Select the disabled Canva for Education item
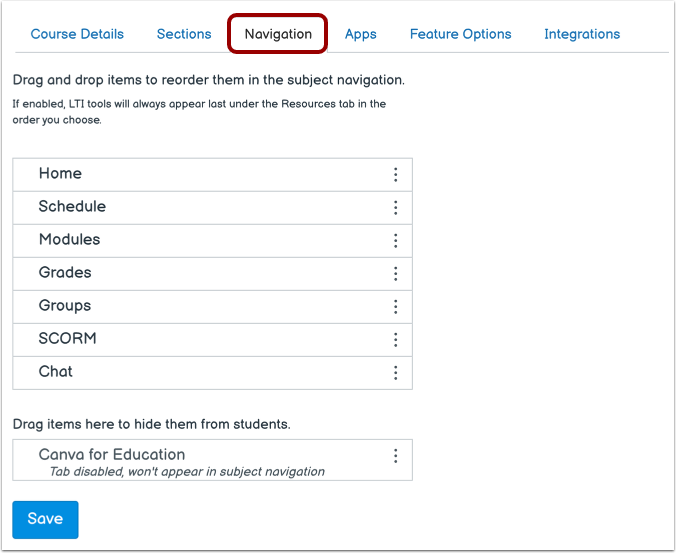The image size is (676, 553). pyautogui.click(x=111, y=455)
